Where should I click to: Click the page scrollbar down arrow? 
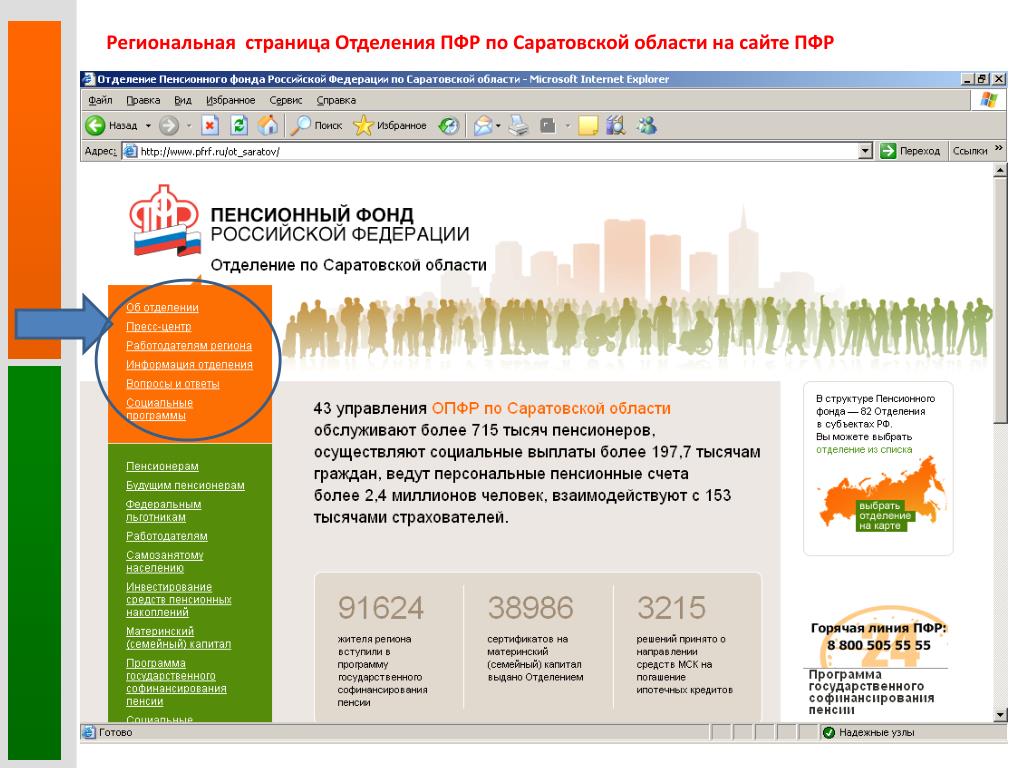pos(1000,715)
